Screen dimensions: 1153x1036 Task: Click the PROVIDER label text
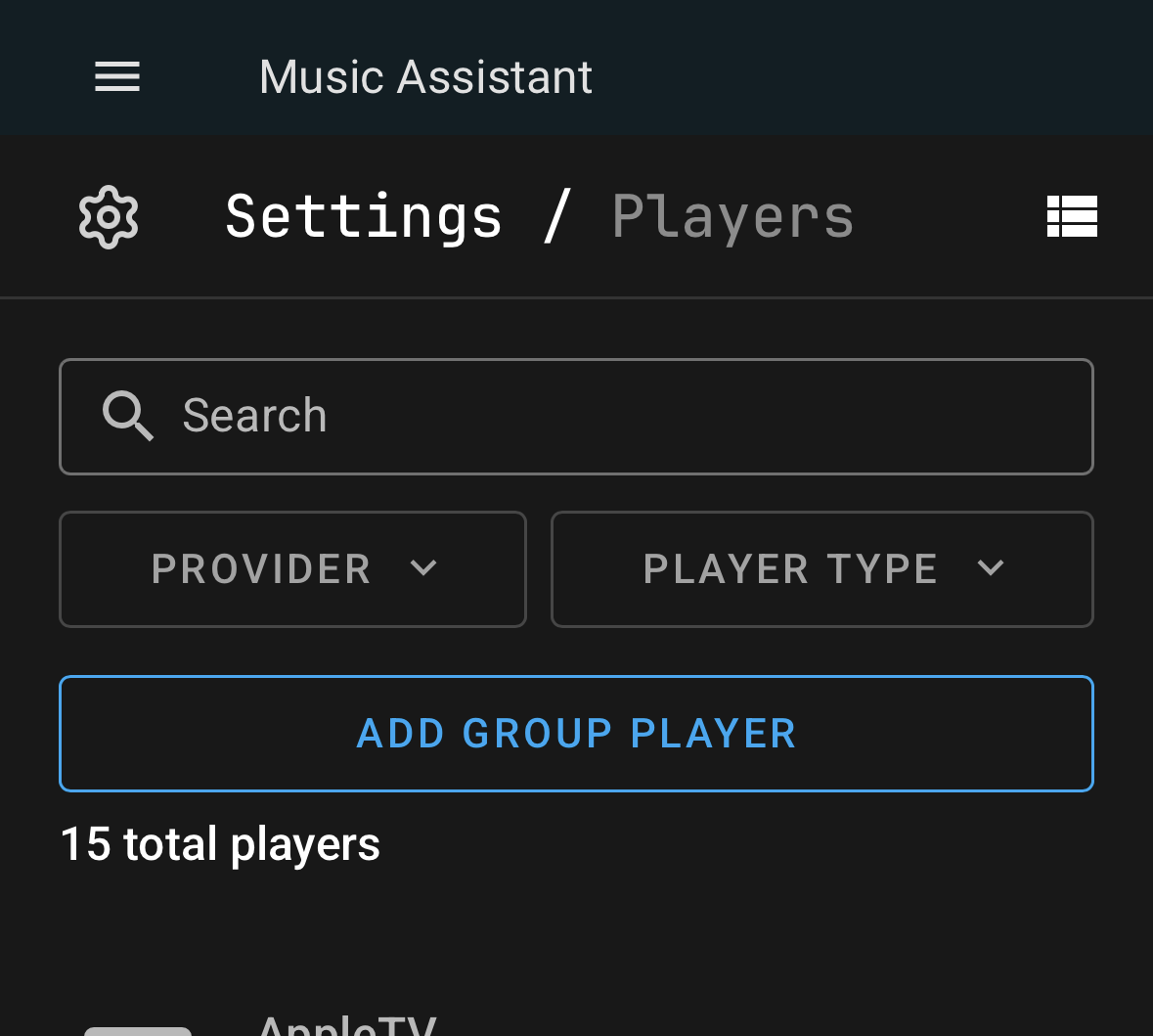click(261, 569)
